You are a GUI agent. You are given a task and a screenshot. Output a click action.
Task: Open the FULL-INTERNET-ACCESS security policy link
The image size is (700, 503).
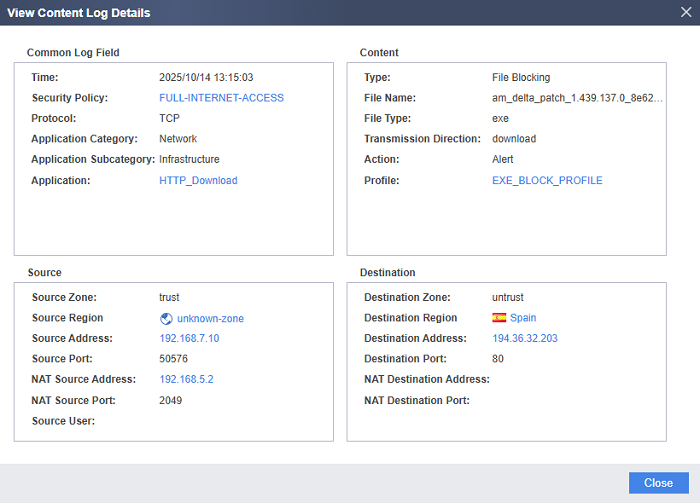click(221, 98)
